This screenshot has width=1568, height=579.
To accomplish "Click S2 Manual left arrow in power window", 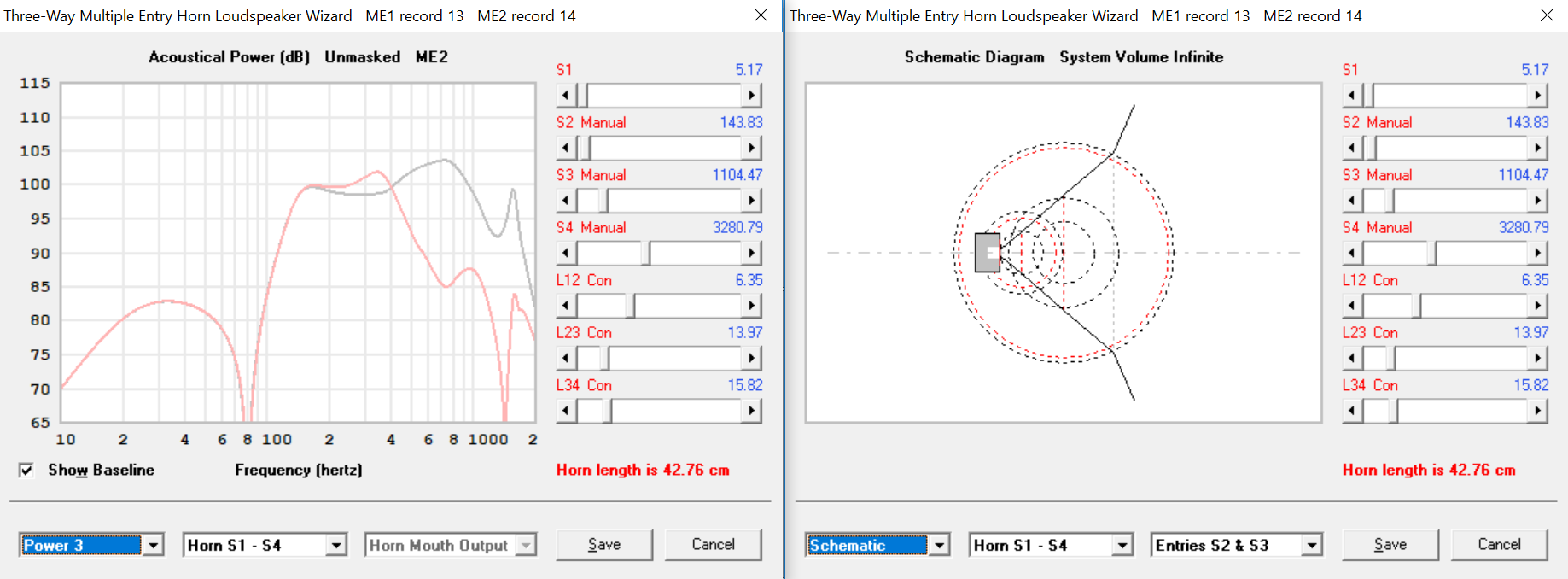I will coord(567,148).
